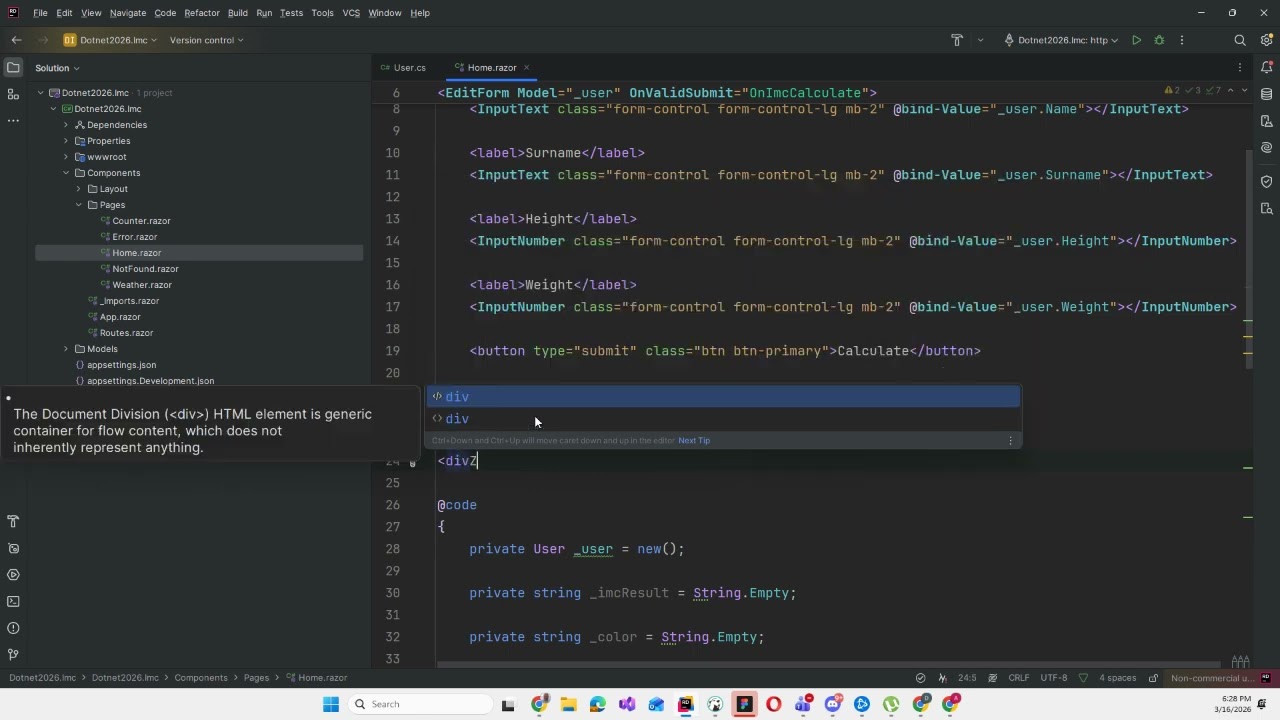Open the Database tool window
The width and height of the screenshot is (1280, 720).
[1267, 94]
